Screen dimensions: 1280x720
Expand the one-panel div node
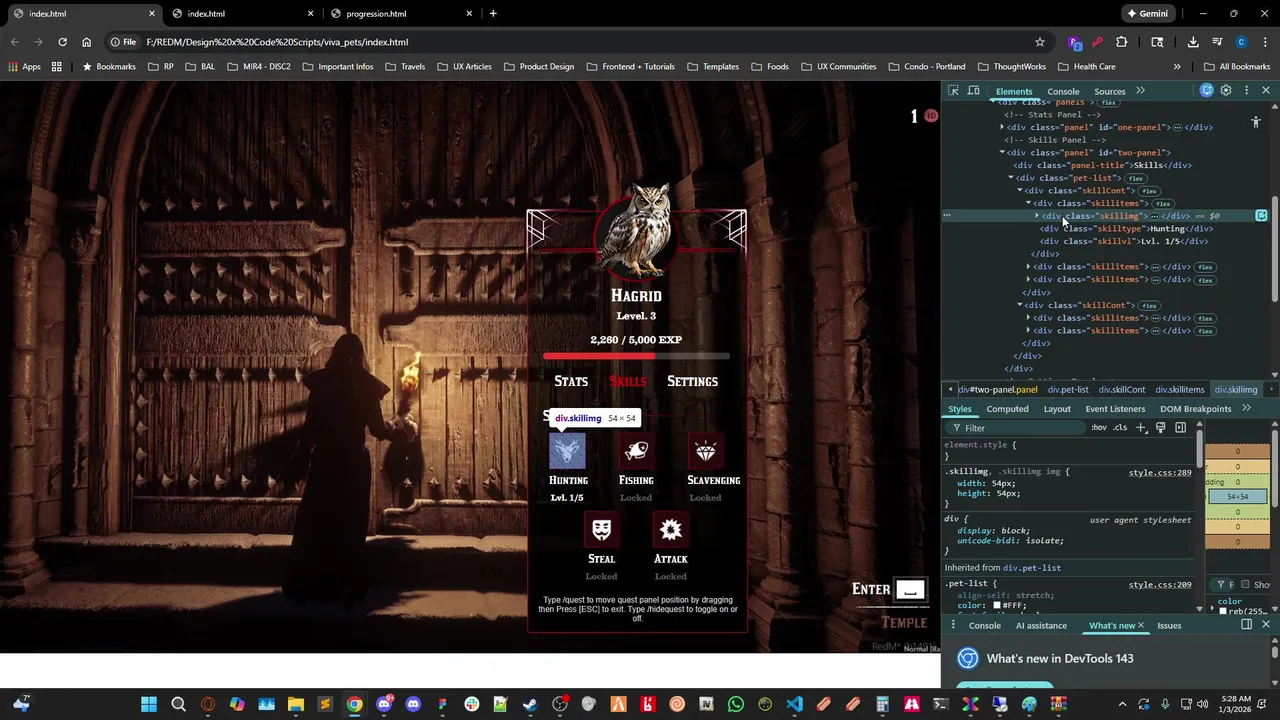point(1002,127)
